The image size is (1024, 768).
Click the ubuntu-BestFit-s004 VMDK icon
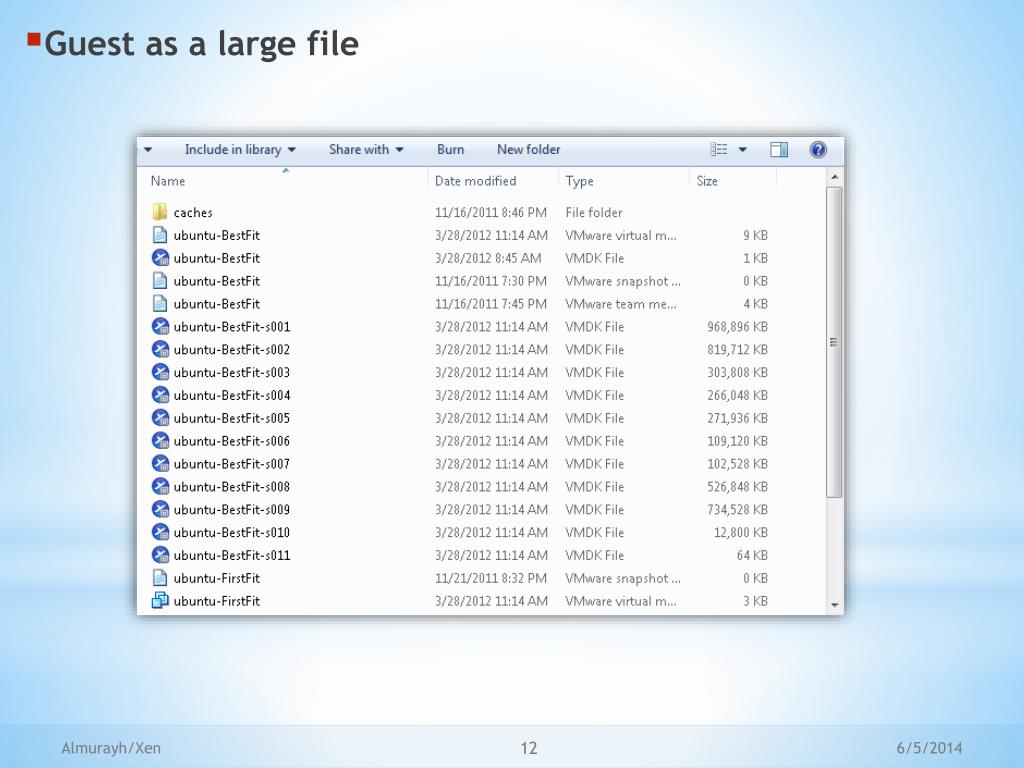160,395
